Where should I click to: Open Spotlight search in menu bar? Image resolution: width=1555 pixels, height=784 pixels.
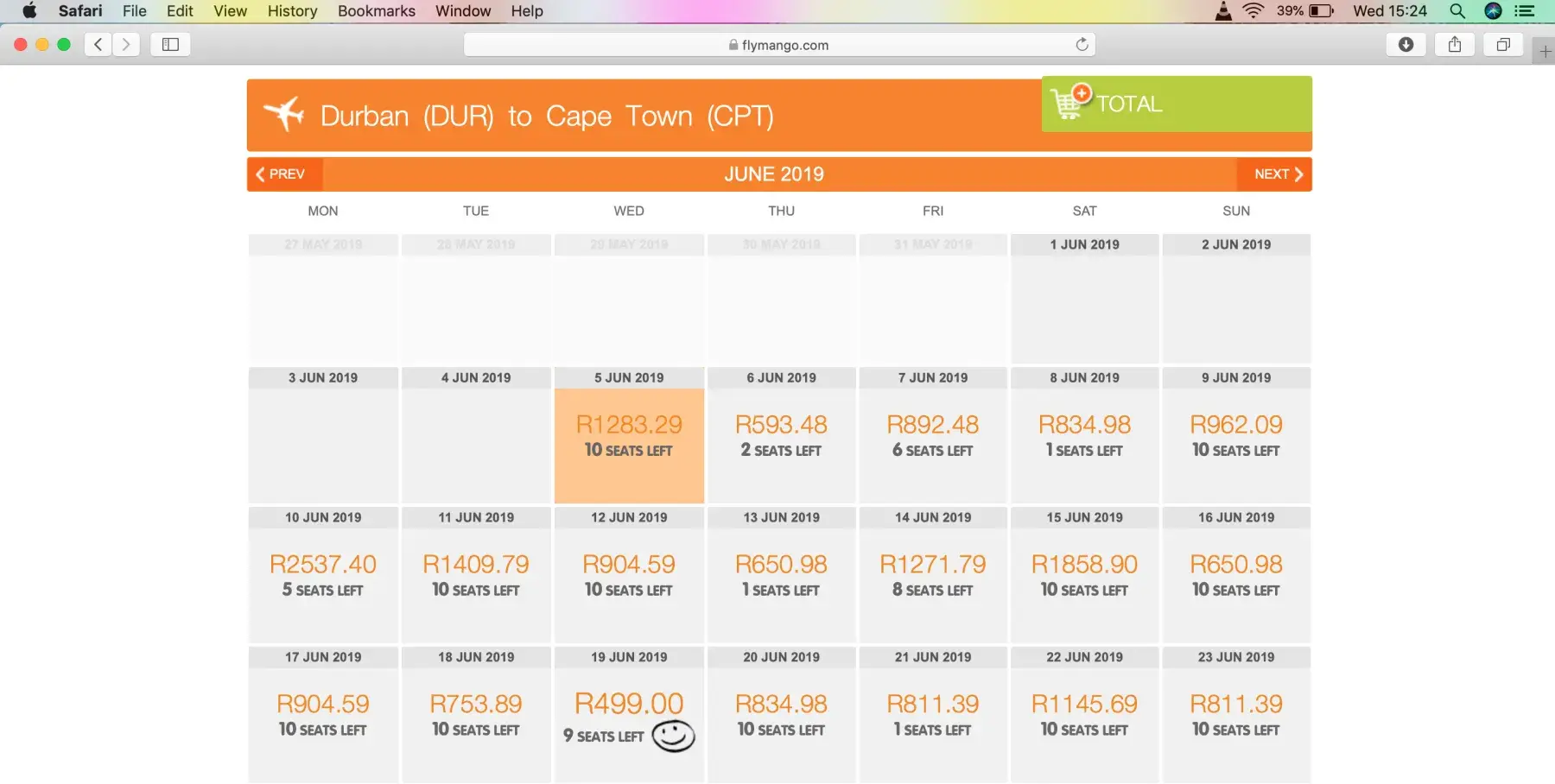click(x=1457, y=11)
